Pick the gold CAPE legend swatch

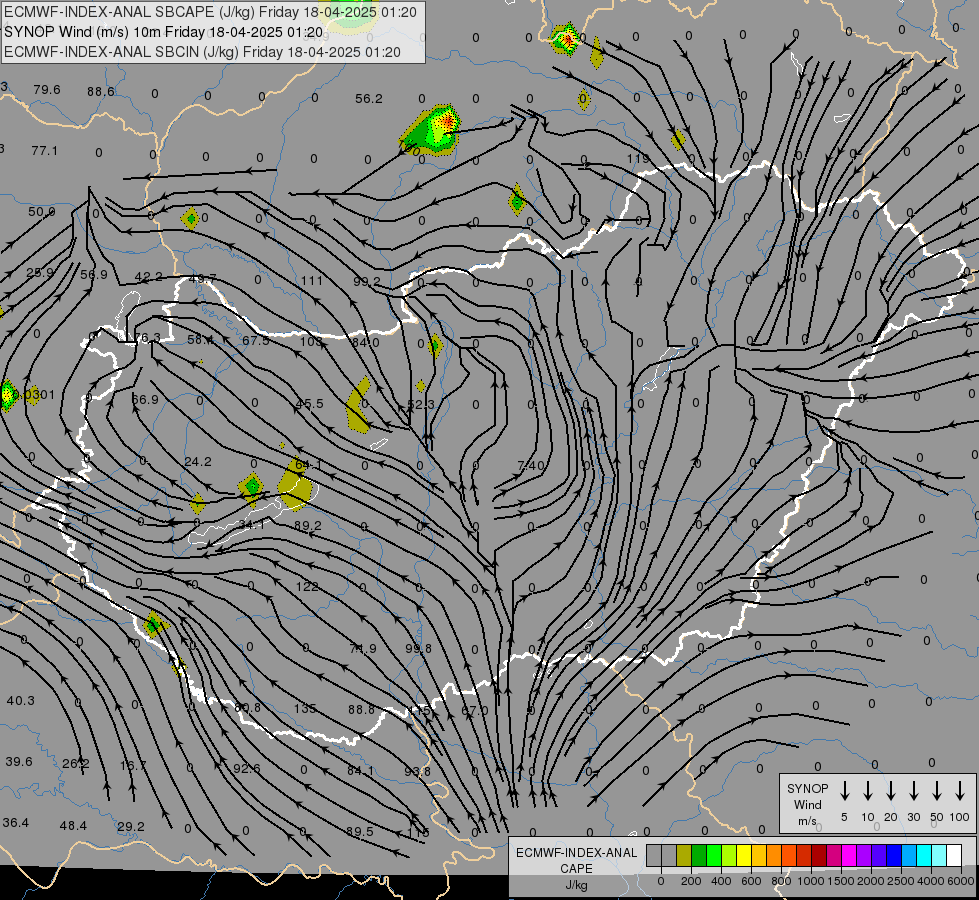pos(759,855)
